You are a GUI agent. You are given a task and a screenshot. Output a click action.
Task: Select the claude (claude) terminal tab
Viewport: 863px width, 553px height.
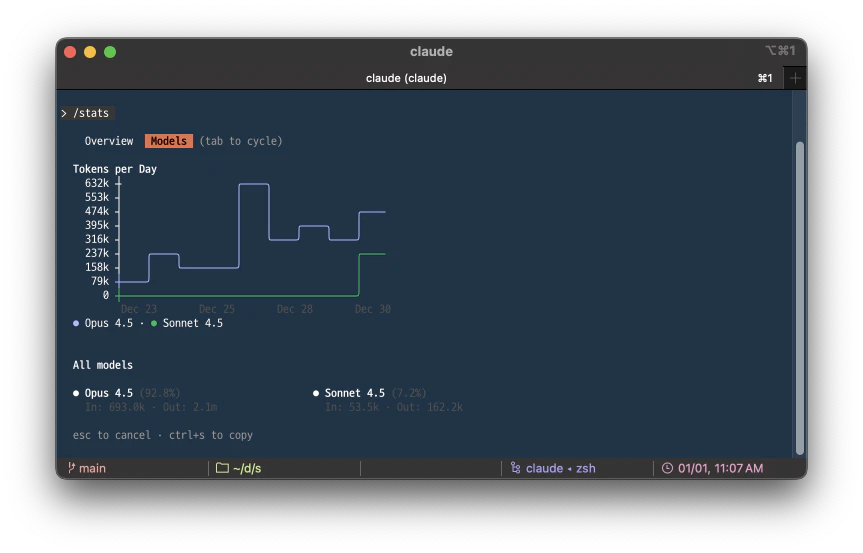coord(406,78)
